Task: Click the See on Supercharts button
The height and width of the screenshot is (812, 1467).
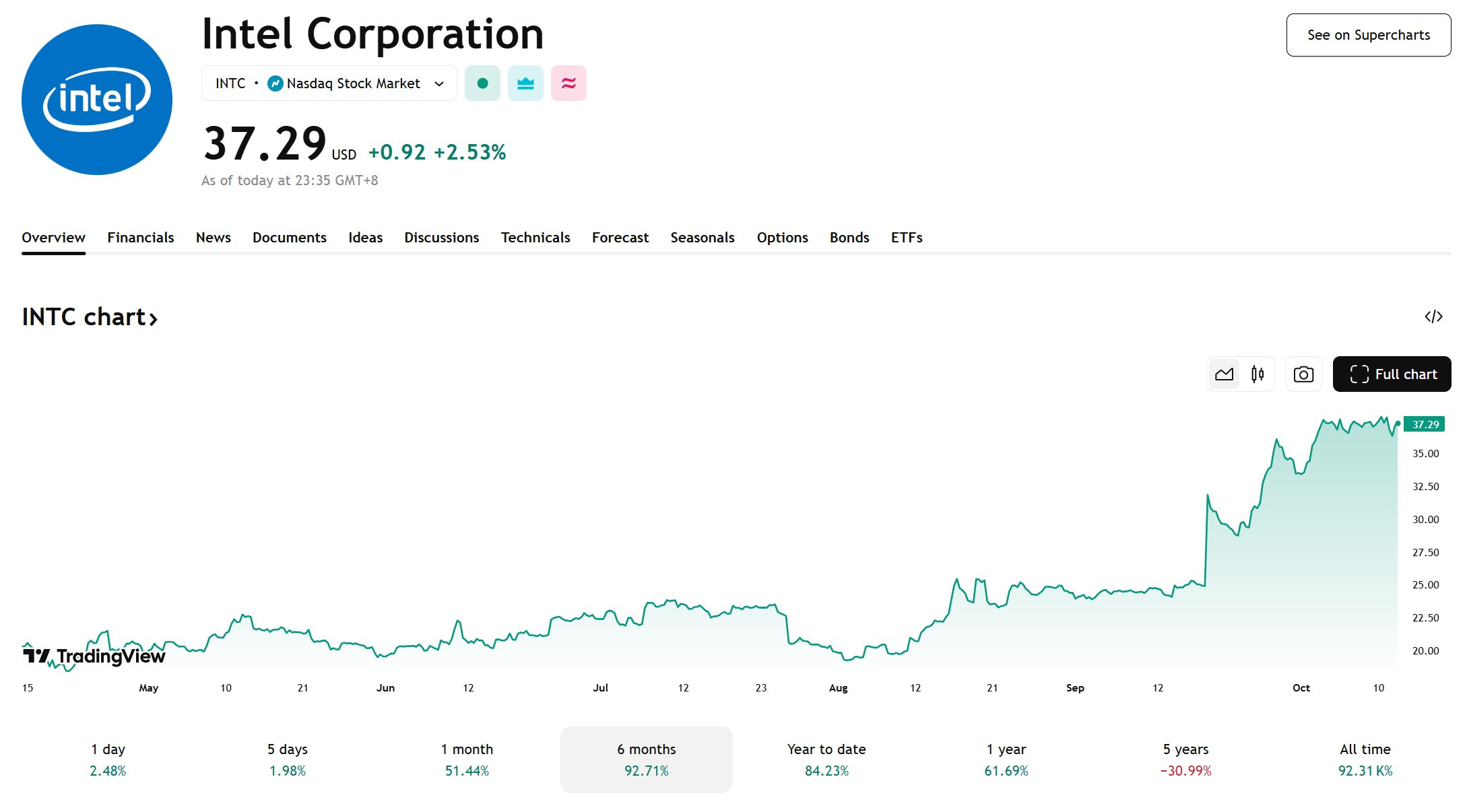Action: coord(1369,35)
